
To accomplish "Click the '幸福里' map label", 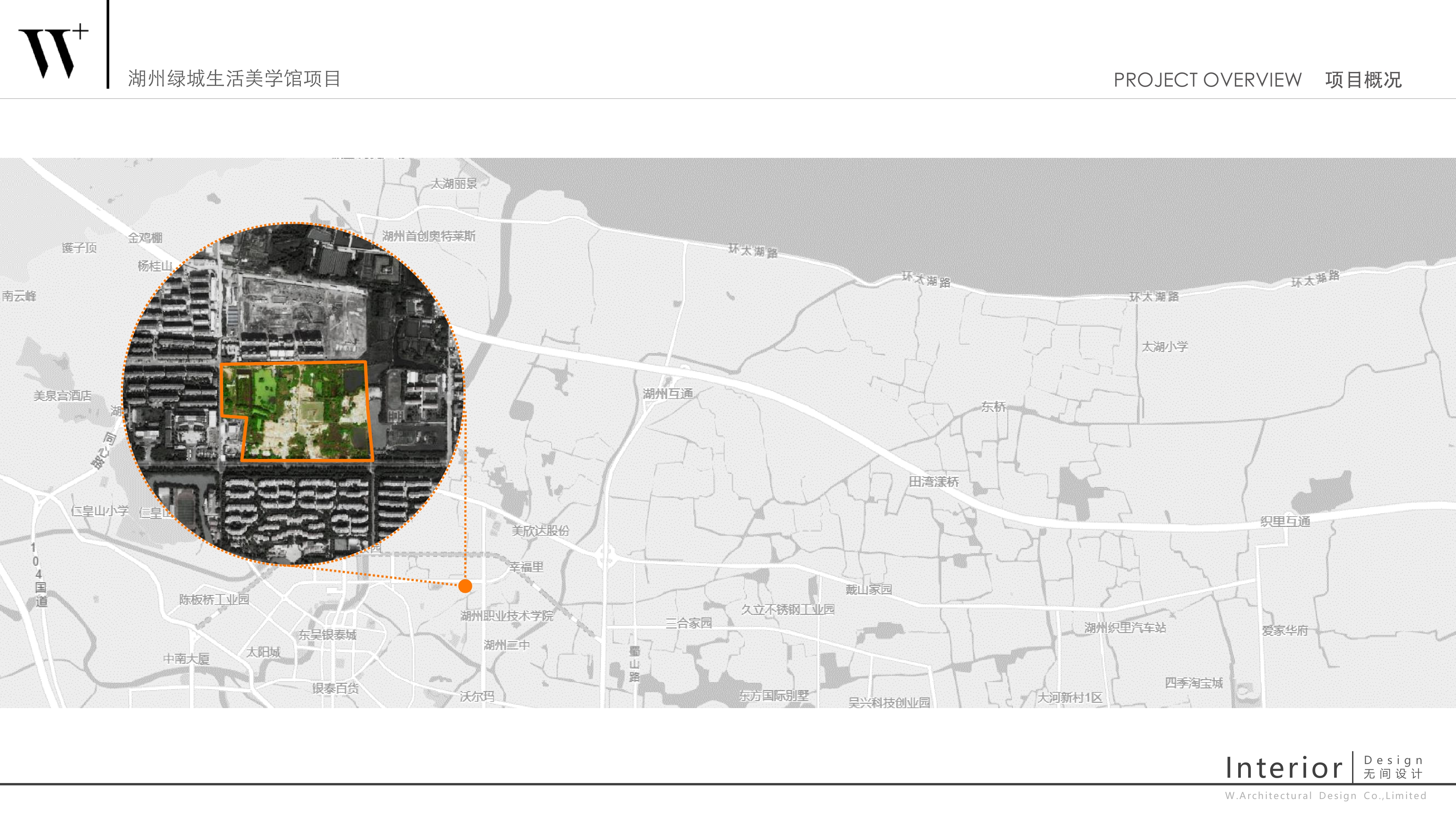I will tap(526, 567).
